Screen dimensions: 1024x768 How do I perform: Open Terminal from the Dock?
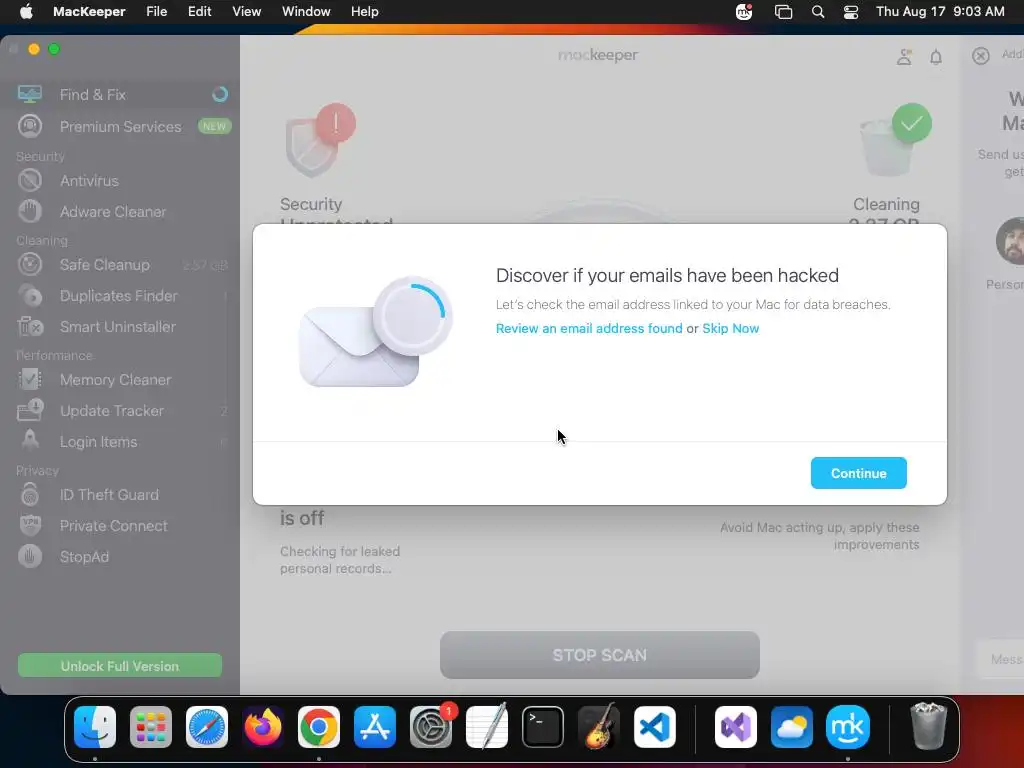(543, 727)
